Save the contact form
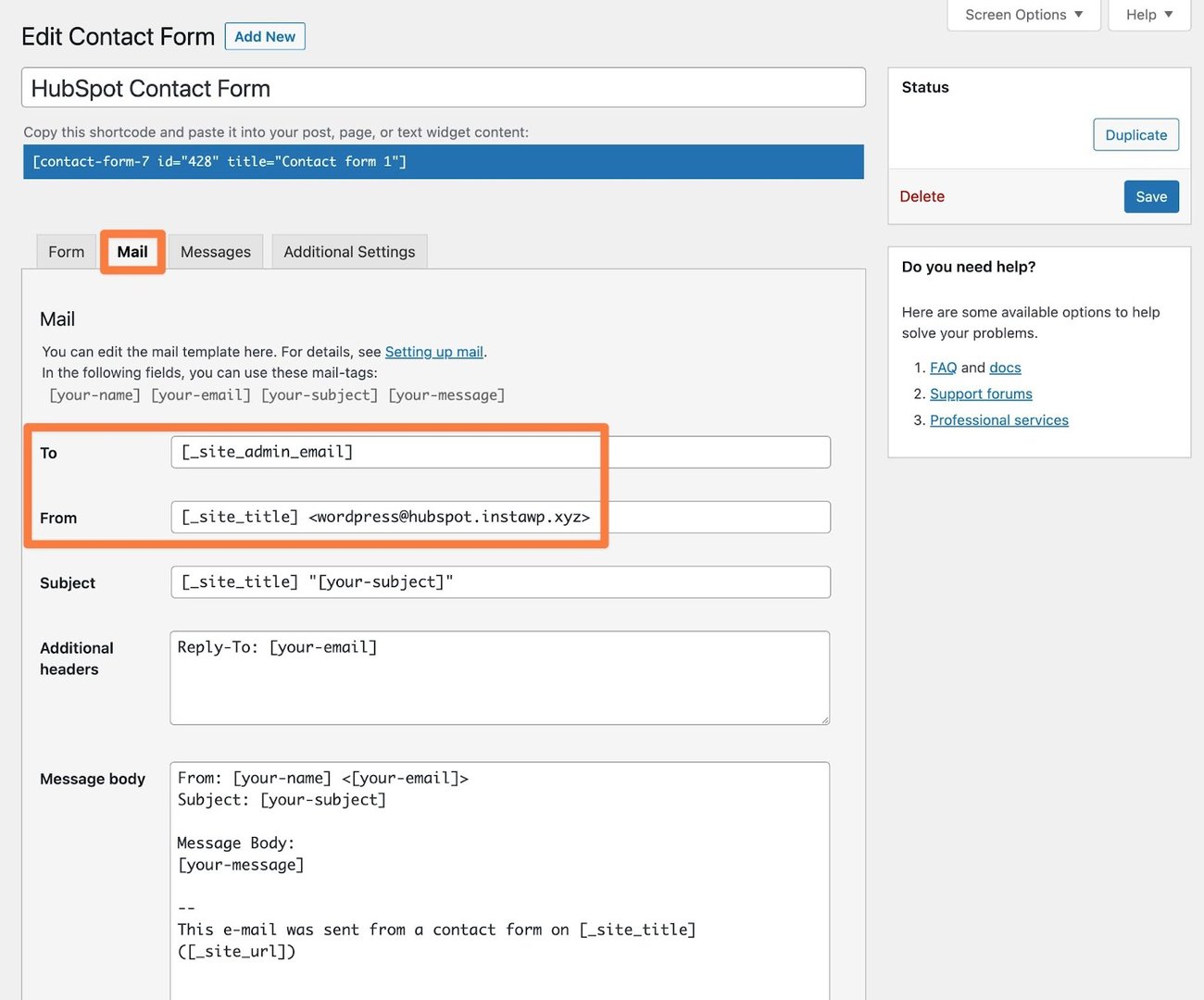Viewport: 1204px width, 1000px height. pos(1151,196)
